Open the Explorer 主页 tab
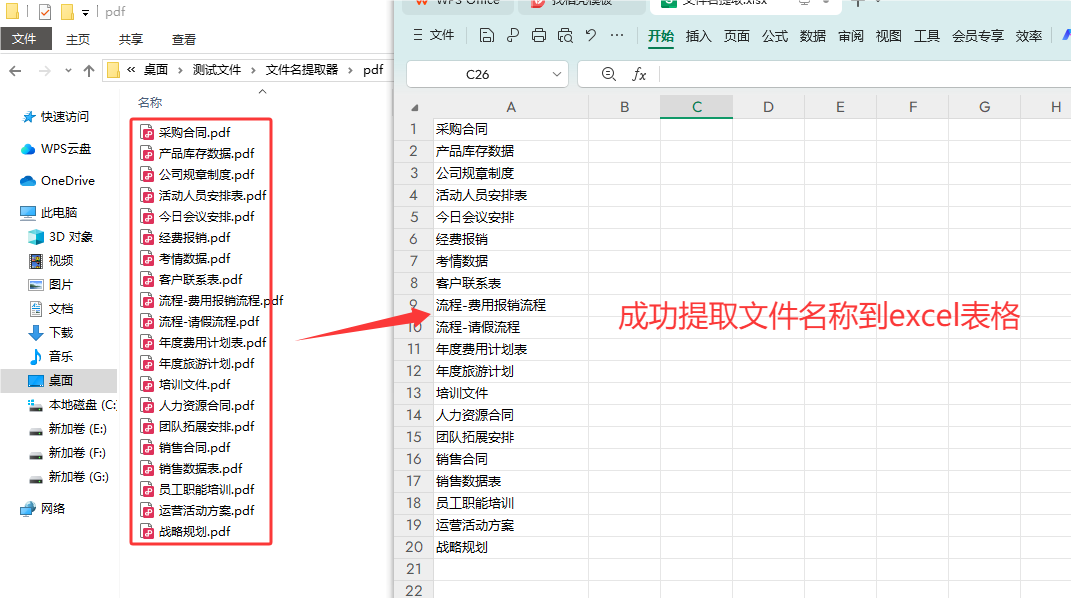This screenshot has height=598, width=1071. point(78,40)
